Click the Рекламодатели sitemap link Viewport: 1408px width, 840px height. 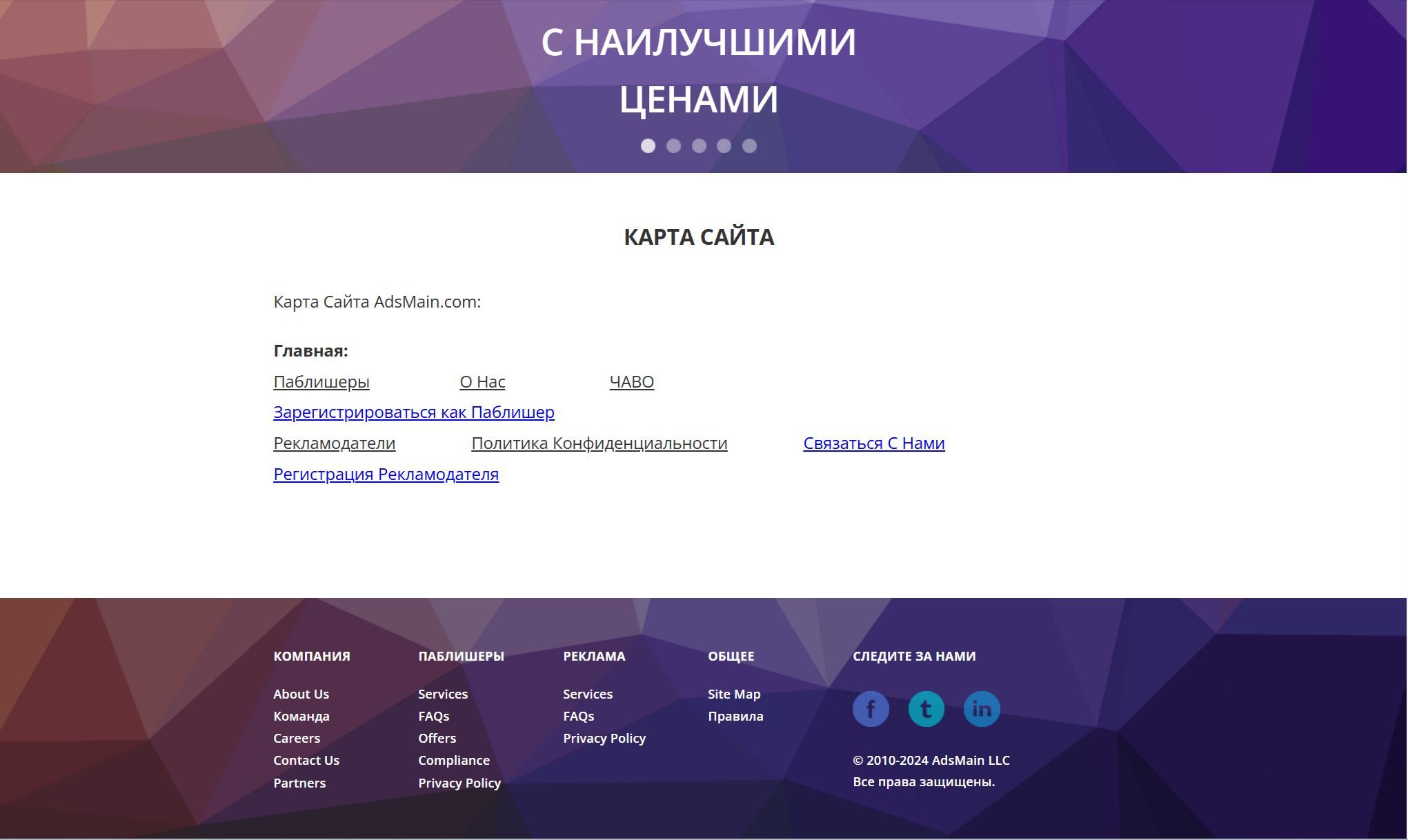334,443
